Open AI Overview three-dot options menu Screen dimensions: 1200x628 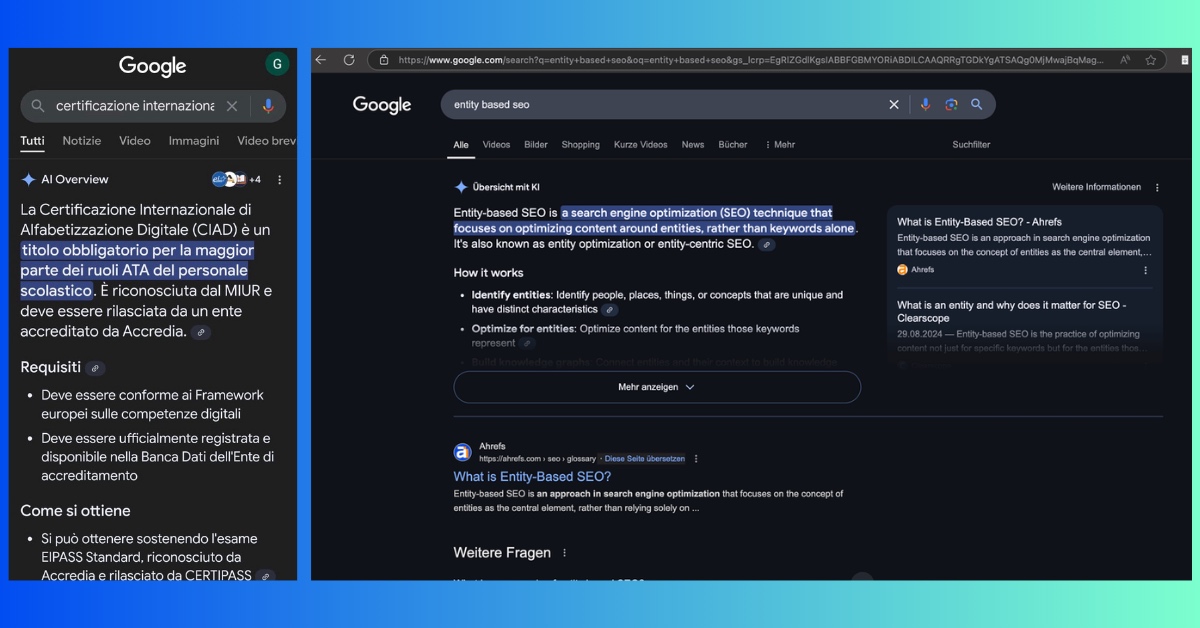(280, 180)
